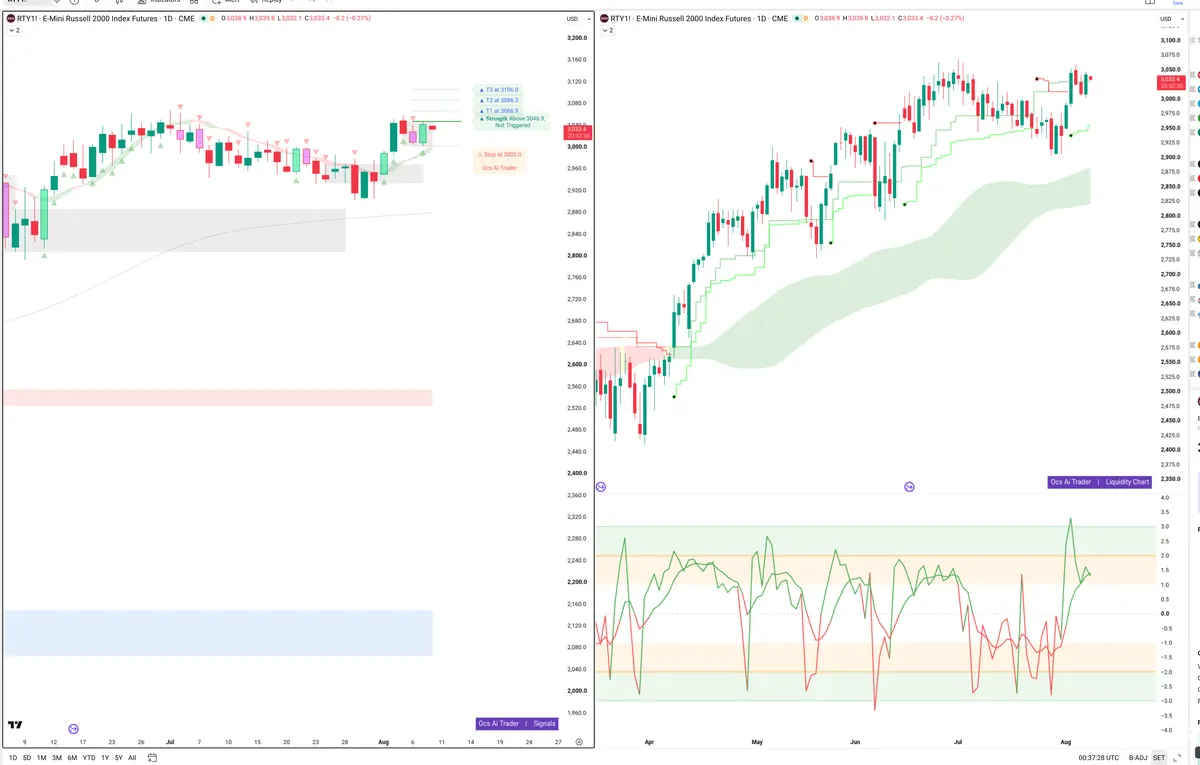Click the 'T3 at 3106.0' target label

[500, 90]
